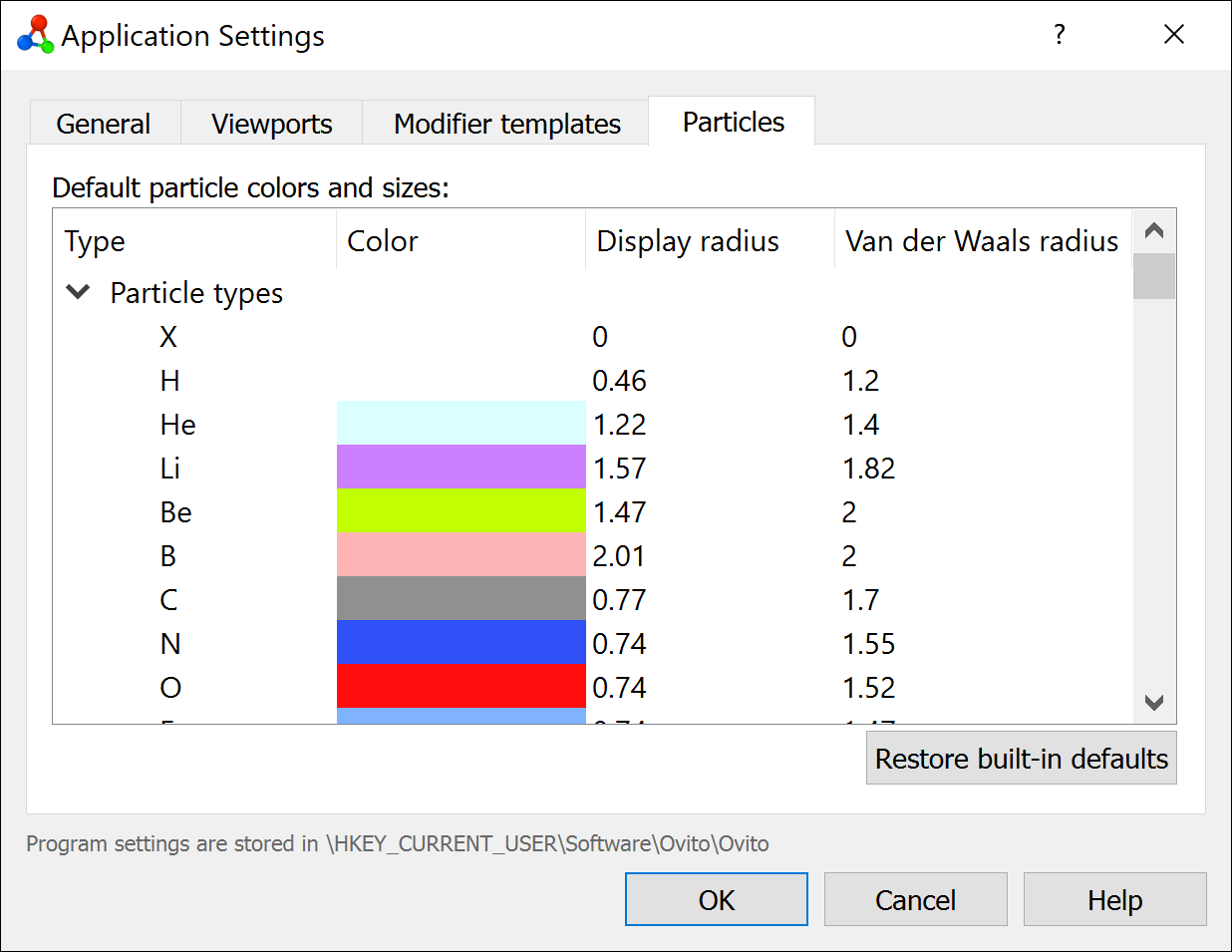The width and height of the screenshot is (1232, 952).
Task: Open the Viewports tab
Action: (271, 124)
